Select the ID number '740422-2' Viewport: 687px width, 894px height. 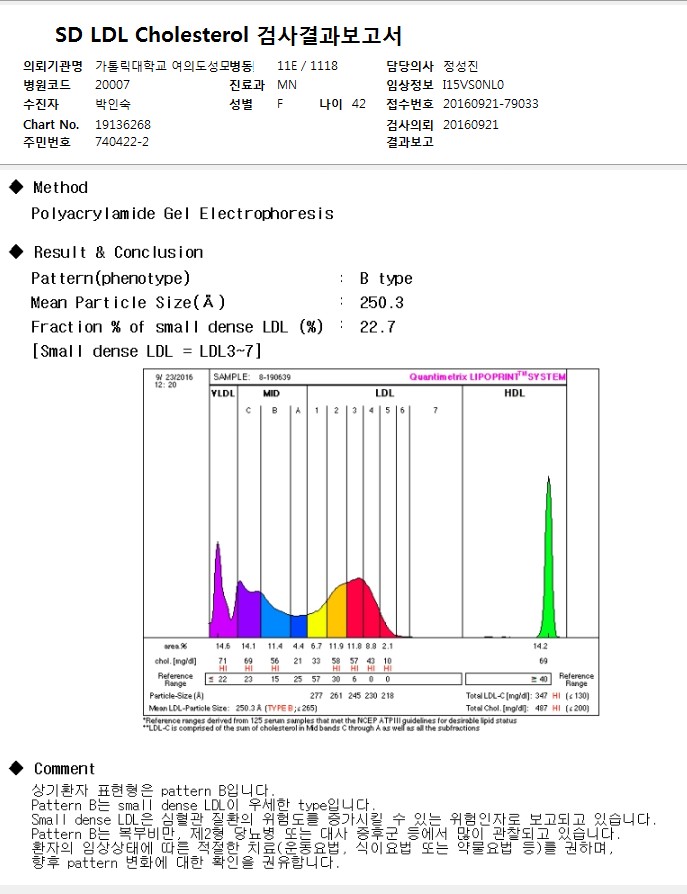(122, 142)
